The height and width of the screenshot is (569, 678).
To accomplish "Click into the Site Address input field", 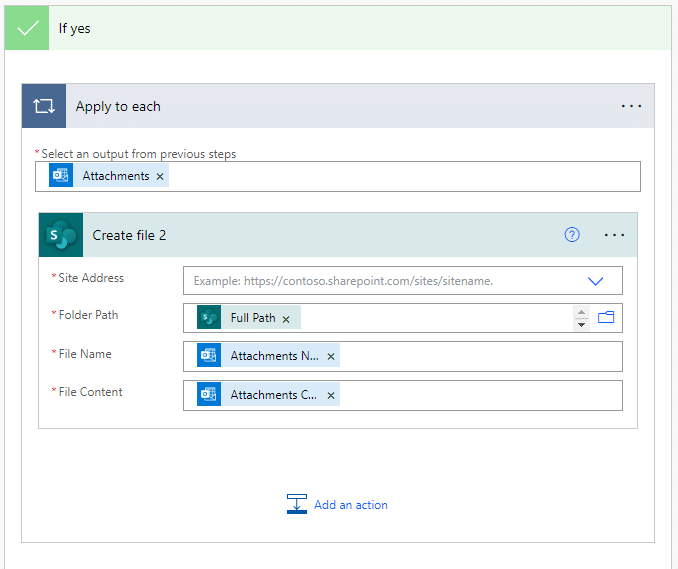I will click(380, 281).
